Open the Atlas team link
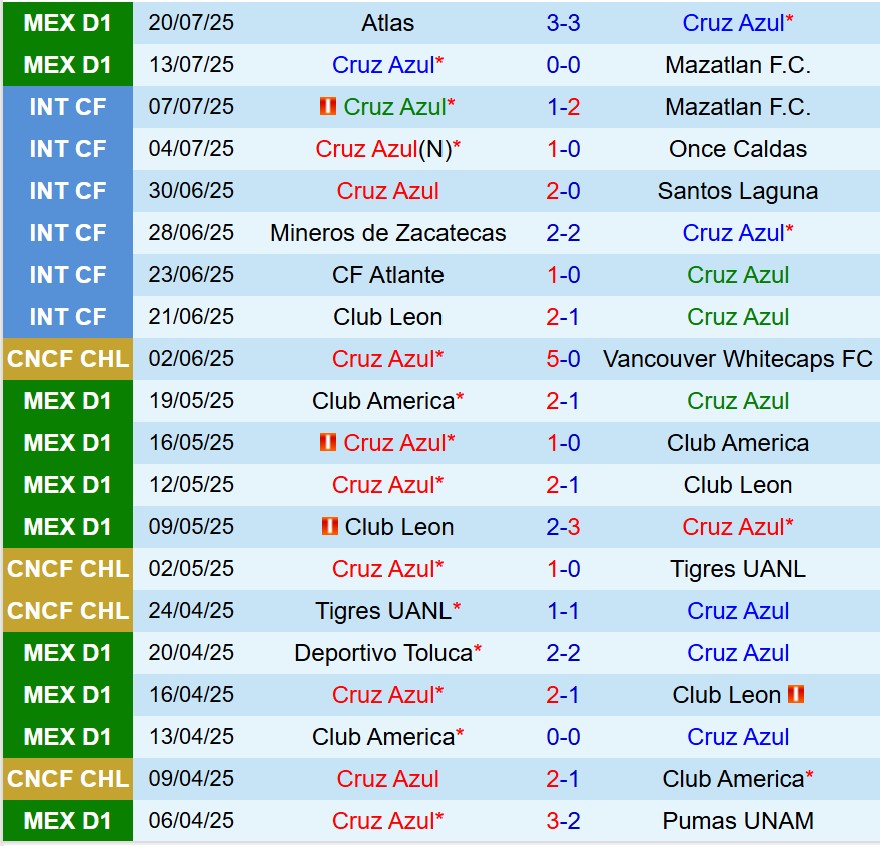The height and width of the screenshot is (846, 880). [x=388, y=23]
